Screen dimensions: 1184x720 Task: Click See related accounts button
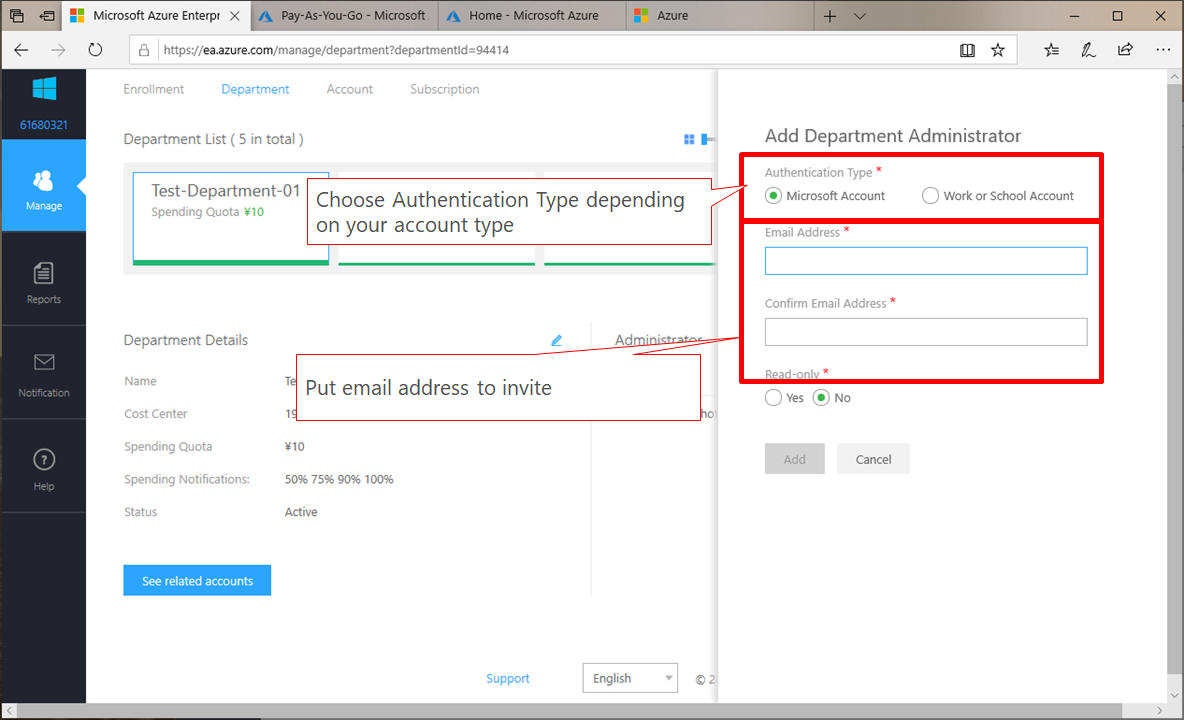pos(197,580)
